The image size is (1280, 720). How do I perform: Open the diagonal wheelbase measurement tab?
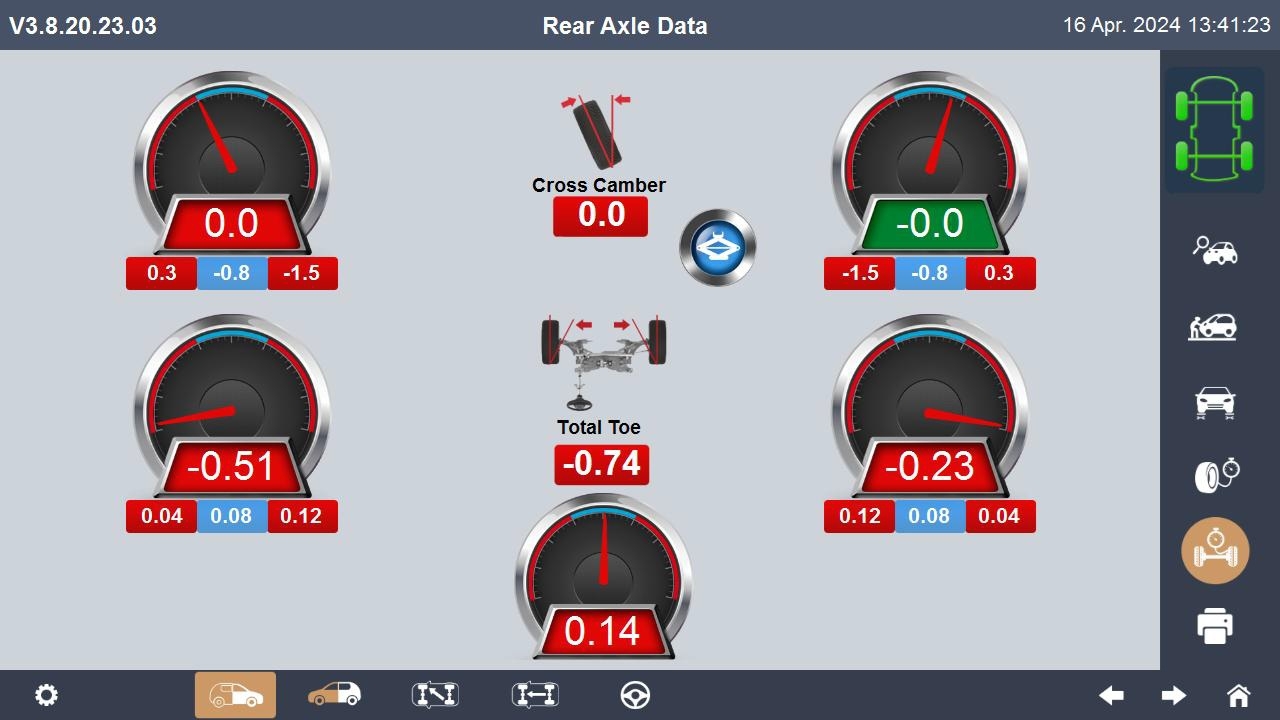click(435, 695)
